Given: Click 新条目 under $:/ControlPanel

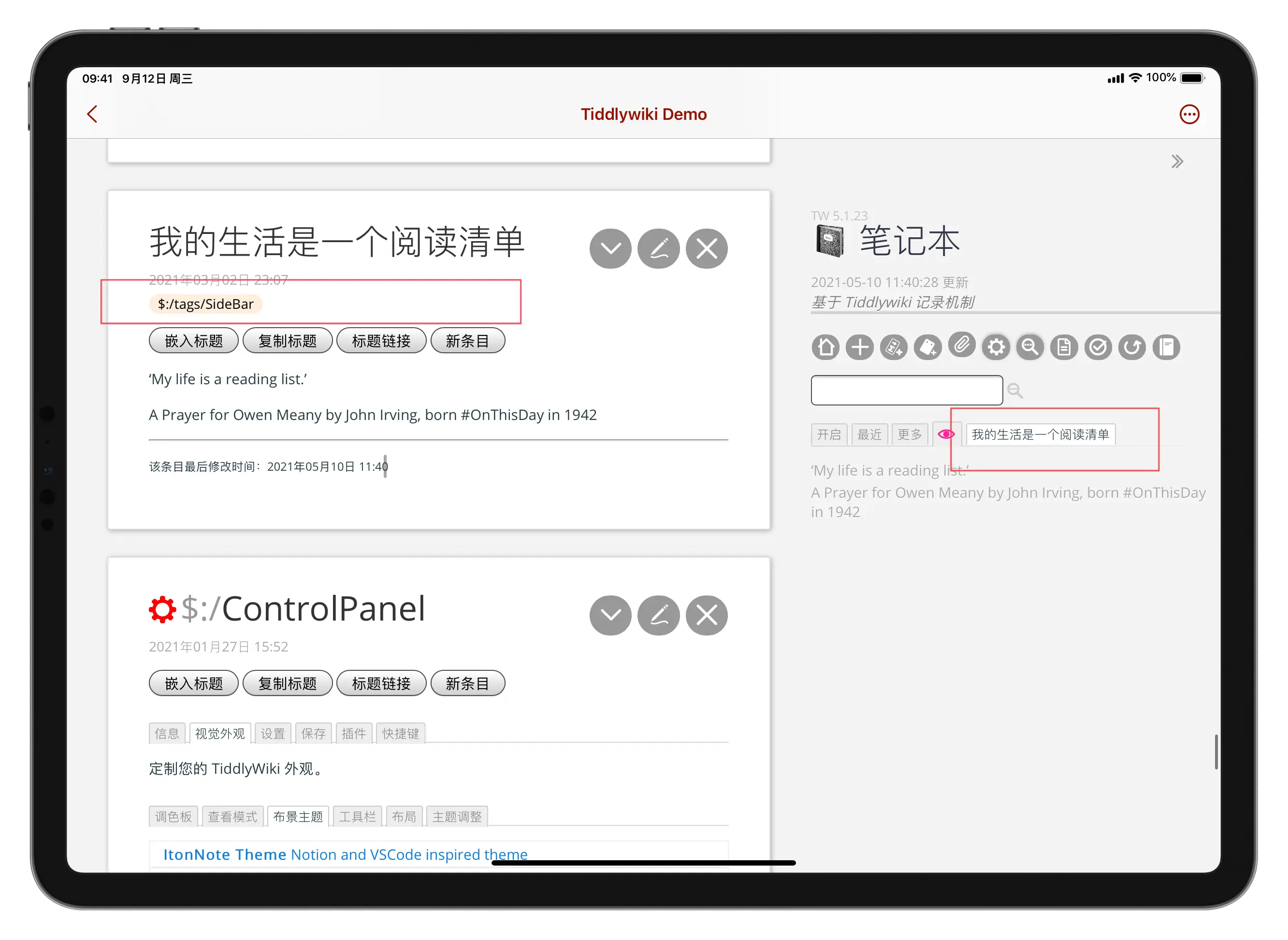Looking at the screenshot, I should pos(468,683).
